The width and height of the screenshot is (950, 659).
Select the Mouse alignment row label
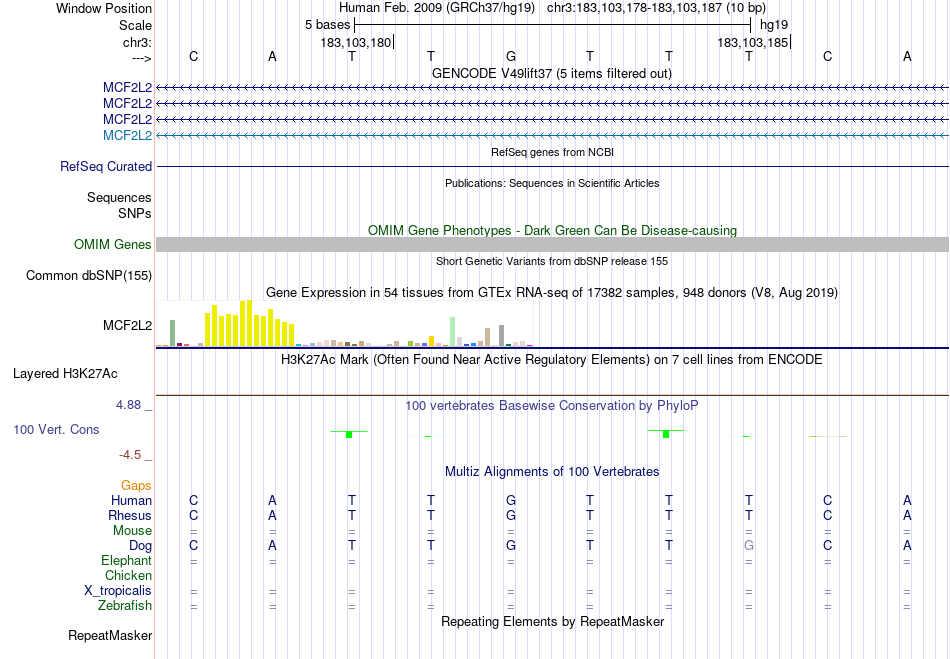point(132,531)
